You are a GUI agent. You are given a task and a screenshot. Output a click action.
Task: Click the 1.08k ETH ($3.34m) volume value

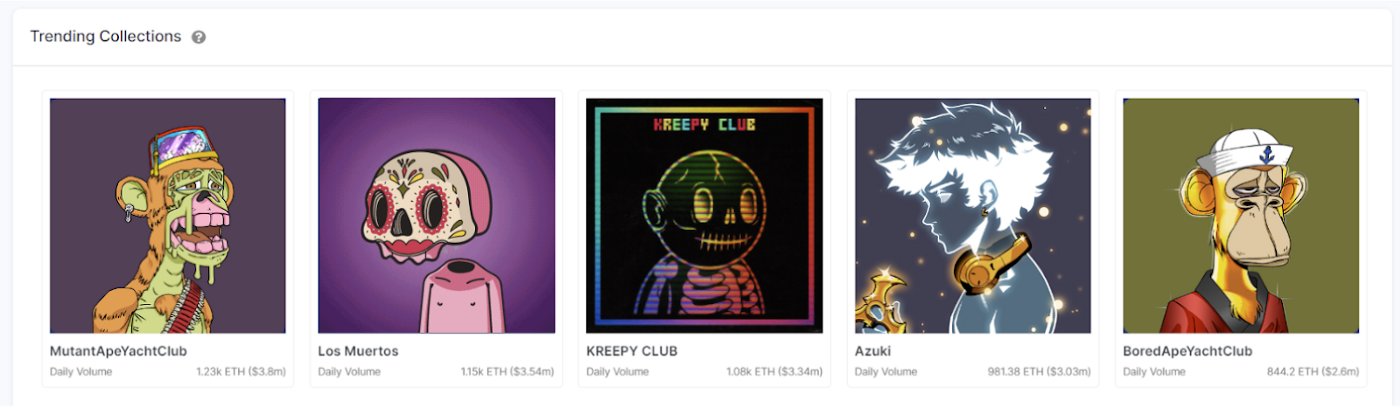coord(774,372)
